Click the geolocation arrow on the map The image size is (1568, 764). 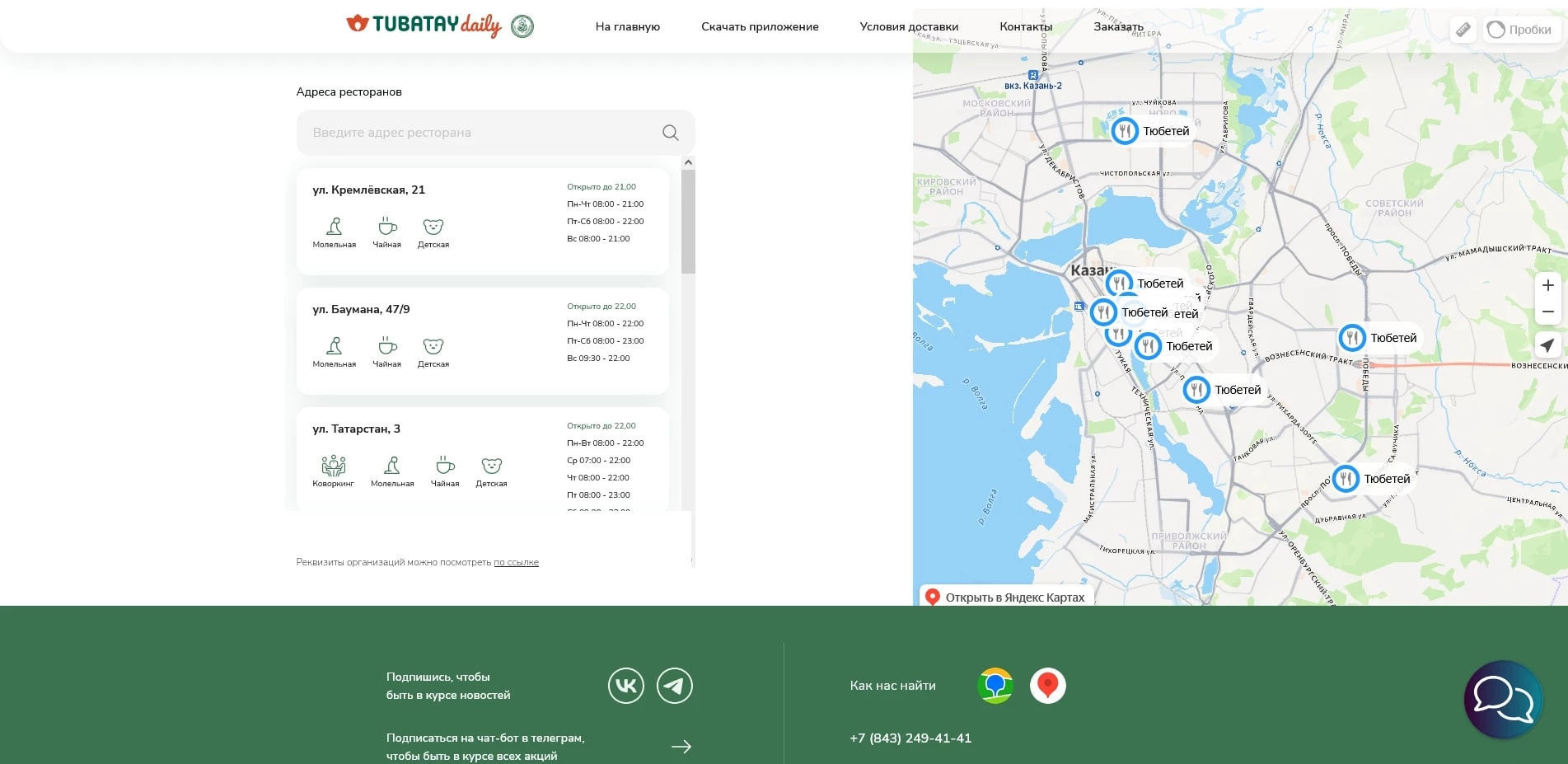(x=1547, y=345)
